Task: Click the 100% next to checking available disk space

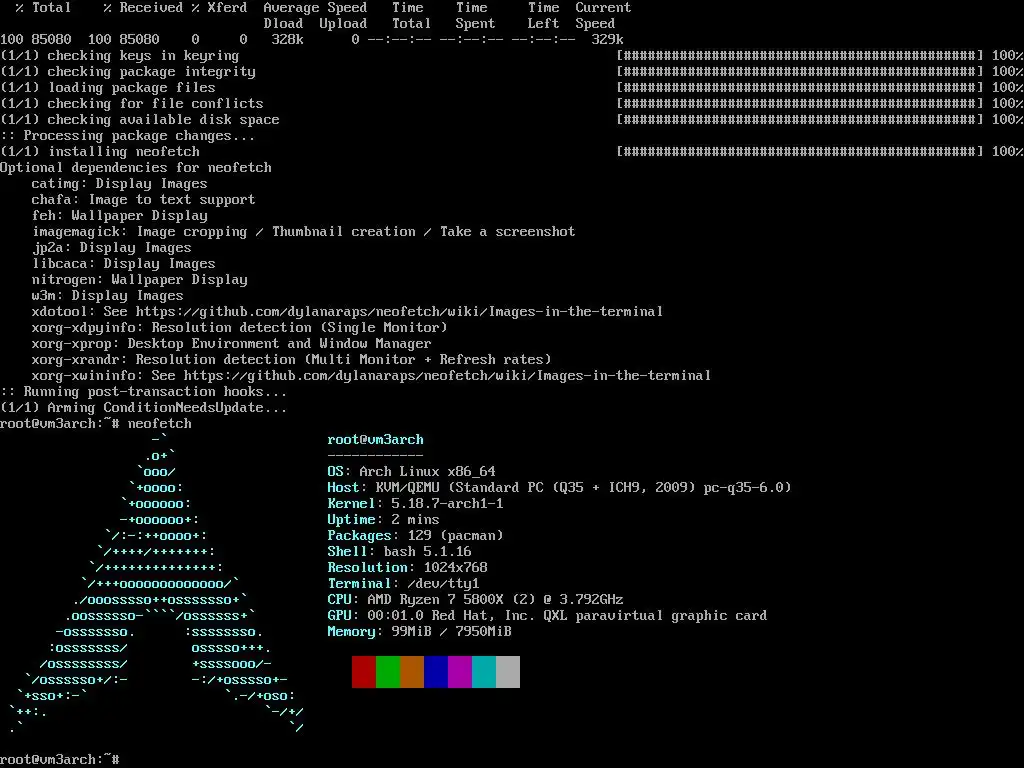Action: (x=1007, y=120)
